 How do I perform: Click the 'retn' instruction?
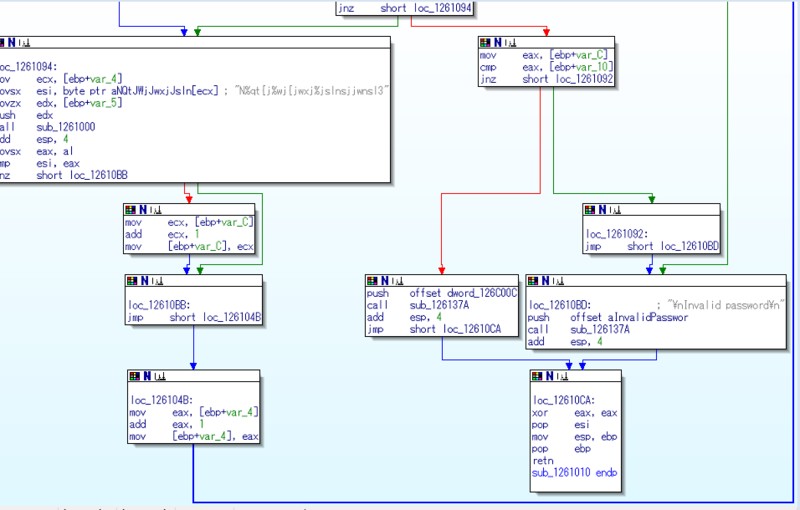click(x=542, y=461)
